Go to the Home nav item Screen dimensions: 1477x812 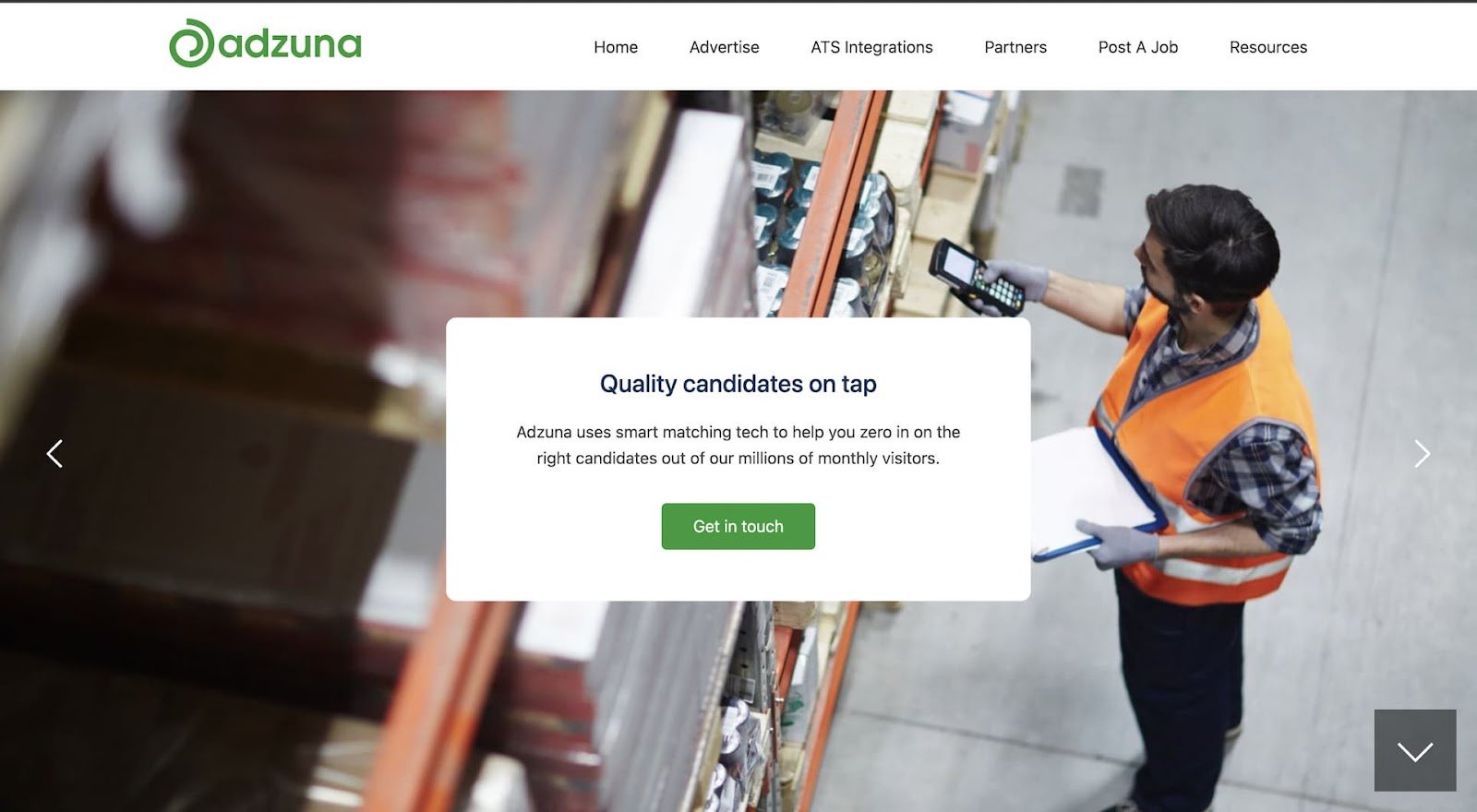[x=616, y=47]
